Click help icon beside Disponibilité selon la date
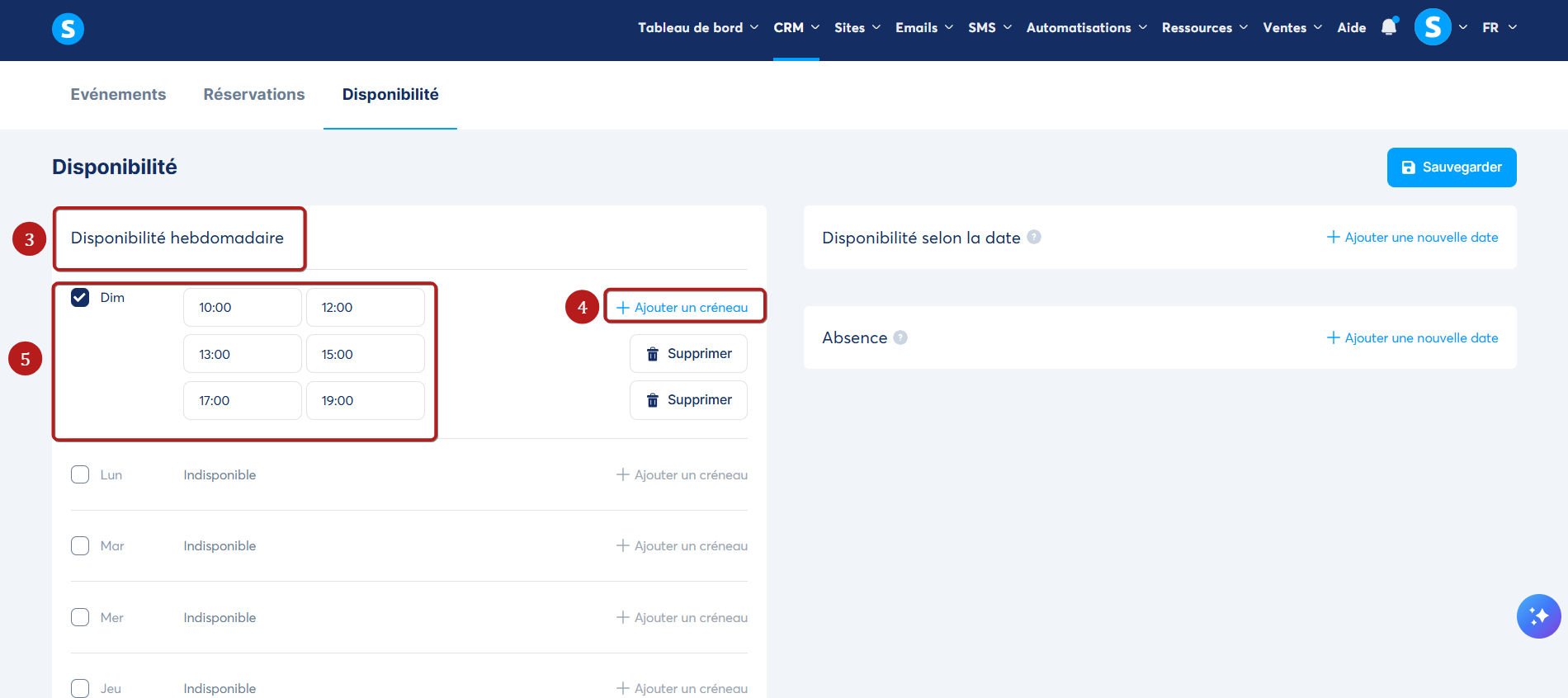This screenshot has height=698, width=1568. pyautogui.click(x=1034, y=237)
